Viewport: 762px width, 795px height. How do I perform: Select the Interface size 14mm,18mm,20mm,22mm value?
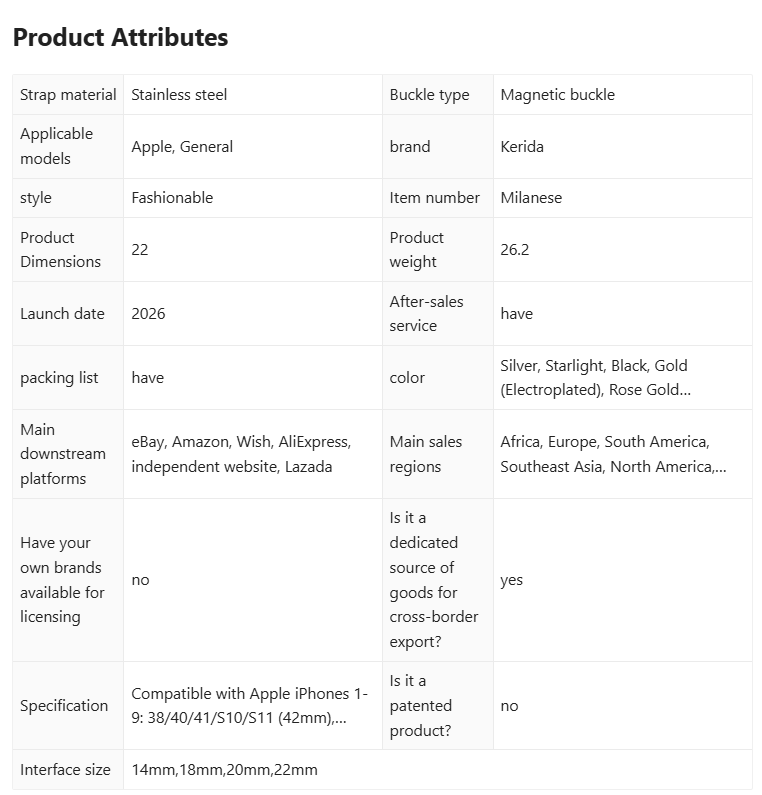(x=224, y=770)
